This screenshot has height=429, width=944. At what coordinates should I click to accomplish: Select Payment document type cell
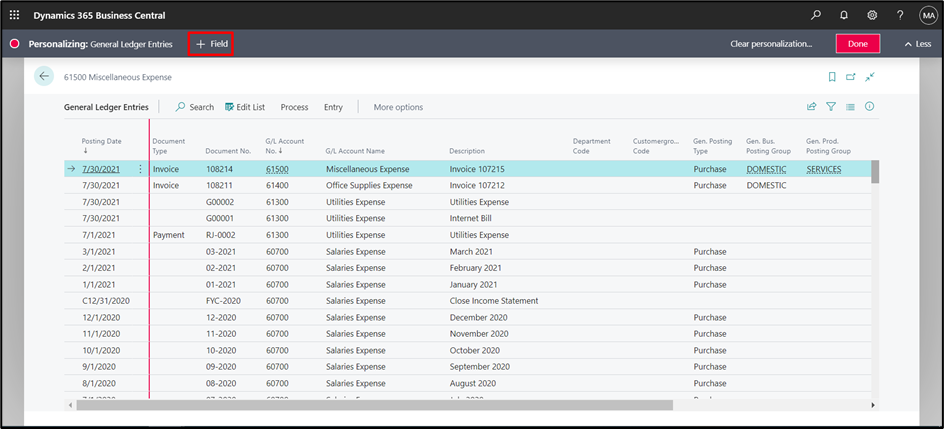(169, 235)
